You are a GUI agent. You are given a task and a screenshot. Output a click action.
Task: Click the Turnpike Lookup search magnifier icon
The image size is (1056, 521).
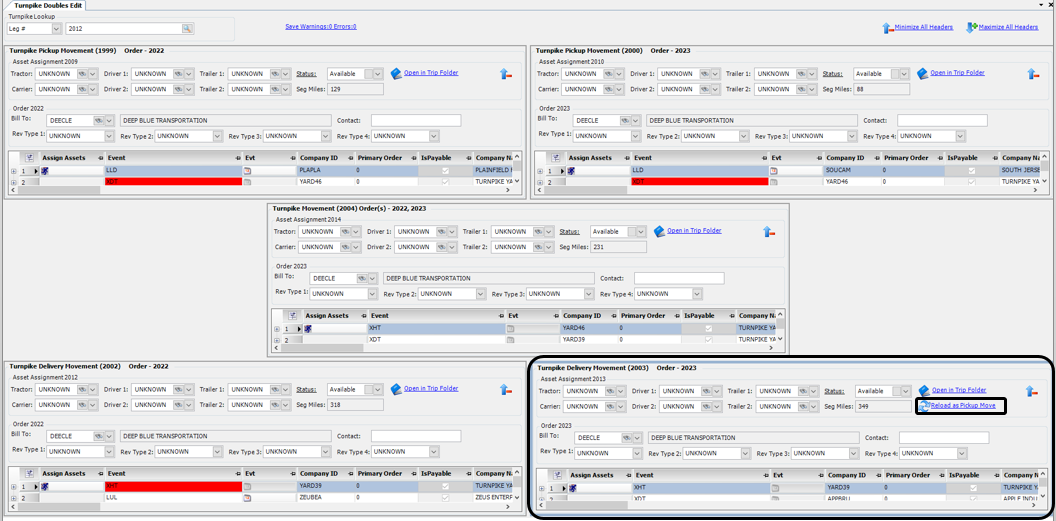coord(187,29)
